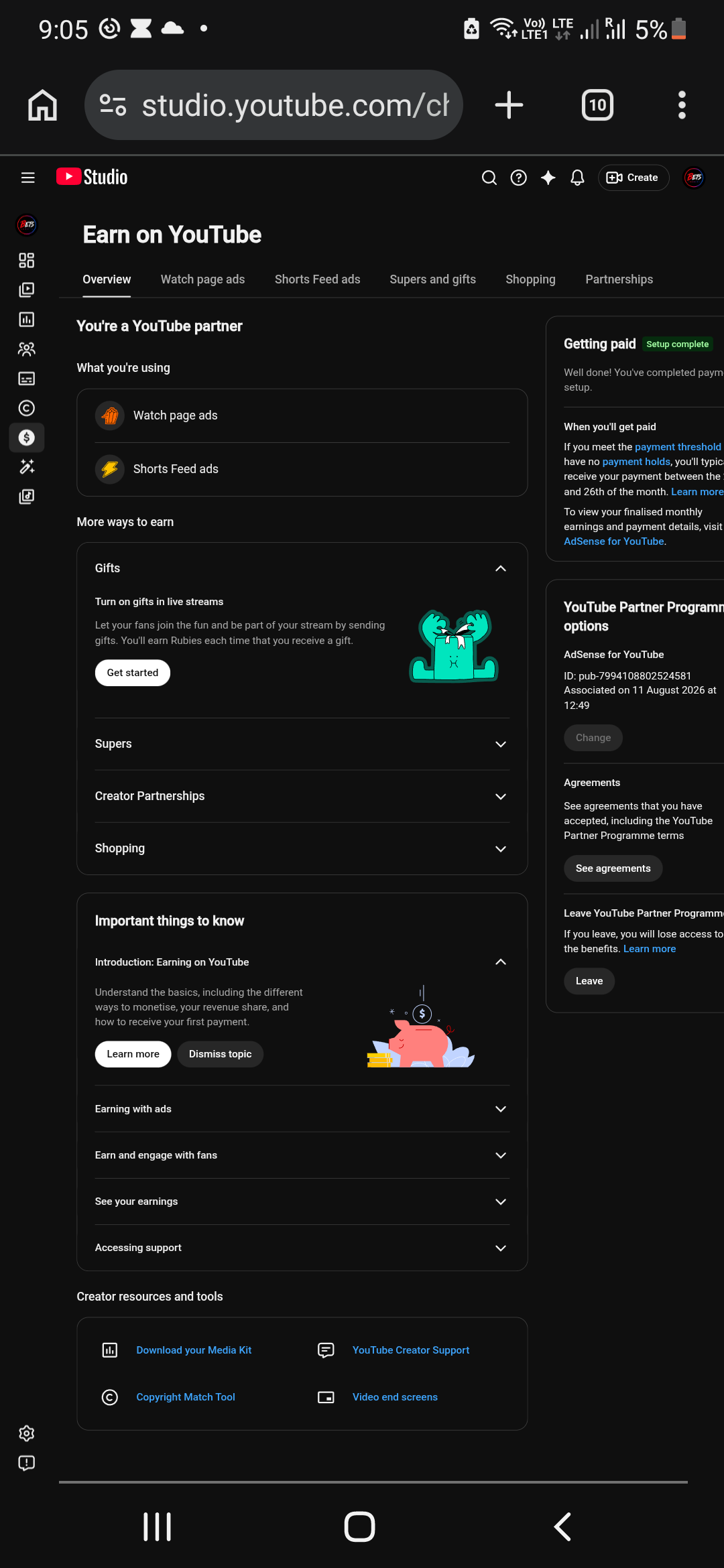The width and height of the screenshot is (724, 1568).
Task: Expand Earning with ads topic
Action: click(501, 1109)
